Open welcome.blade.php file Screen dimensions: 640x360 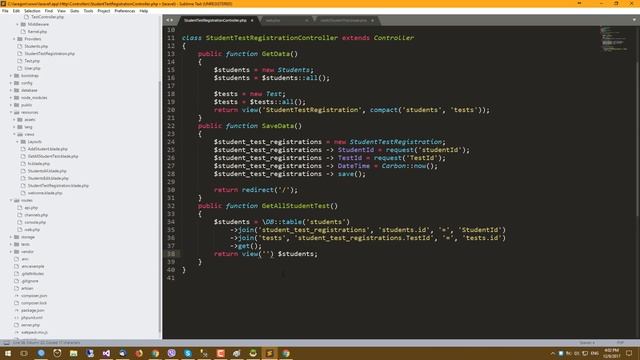[x=45, y=193]
